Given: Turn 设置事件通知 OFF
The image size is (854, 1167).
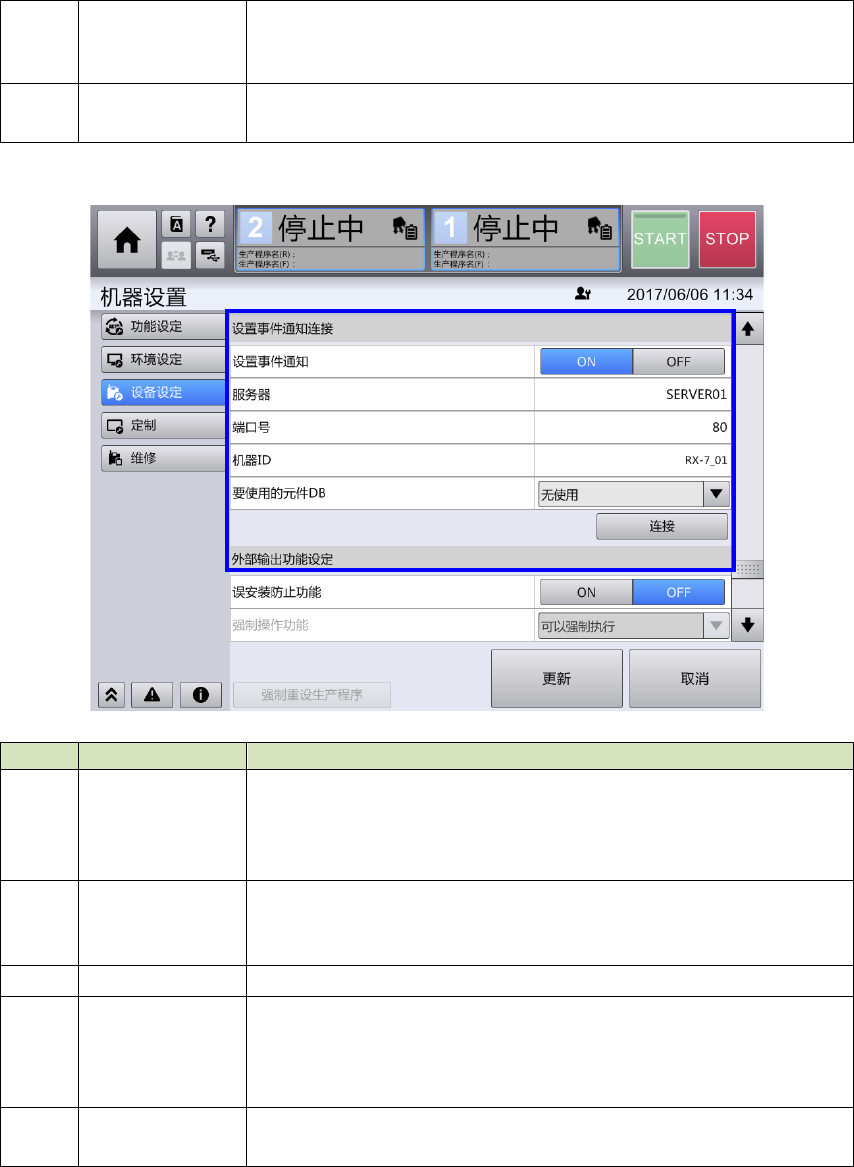Looking at the screenshot, I should (678, 362).
